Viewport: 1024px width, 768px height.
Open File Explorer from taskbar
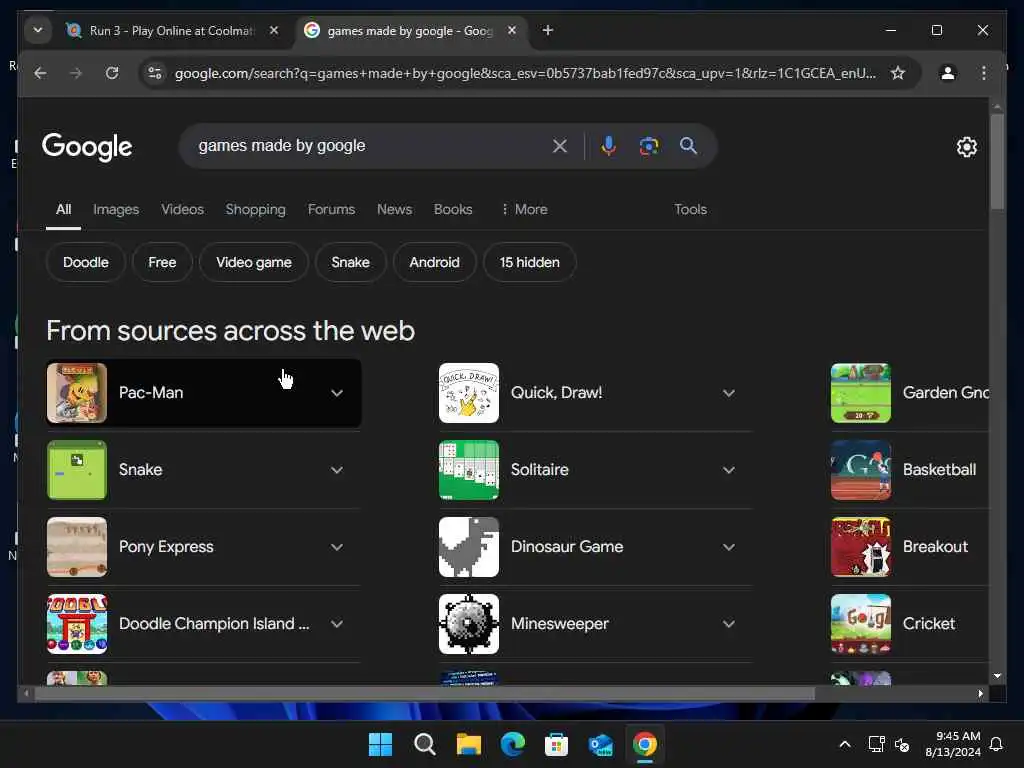click(x=468, y=744)
